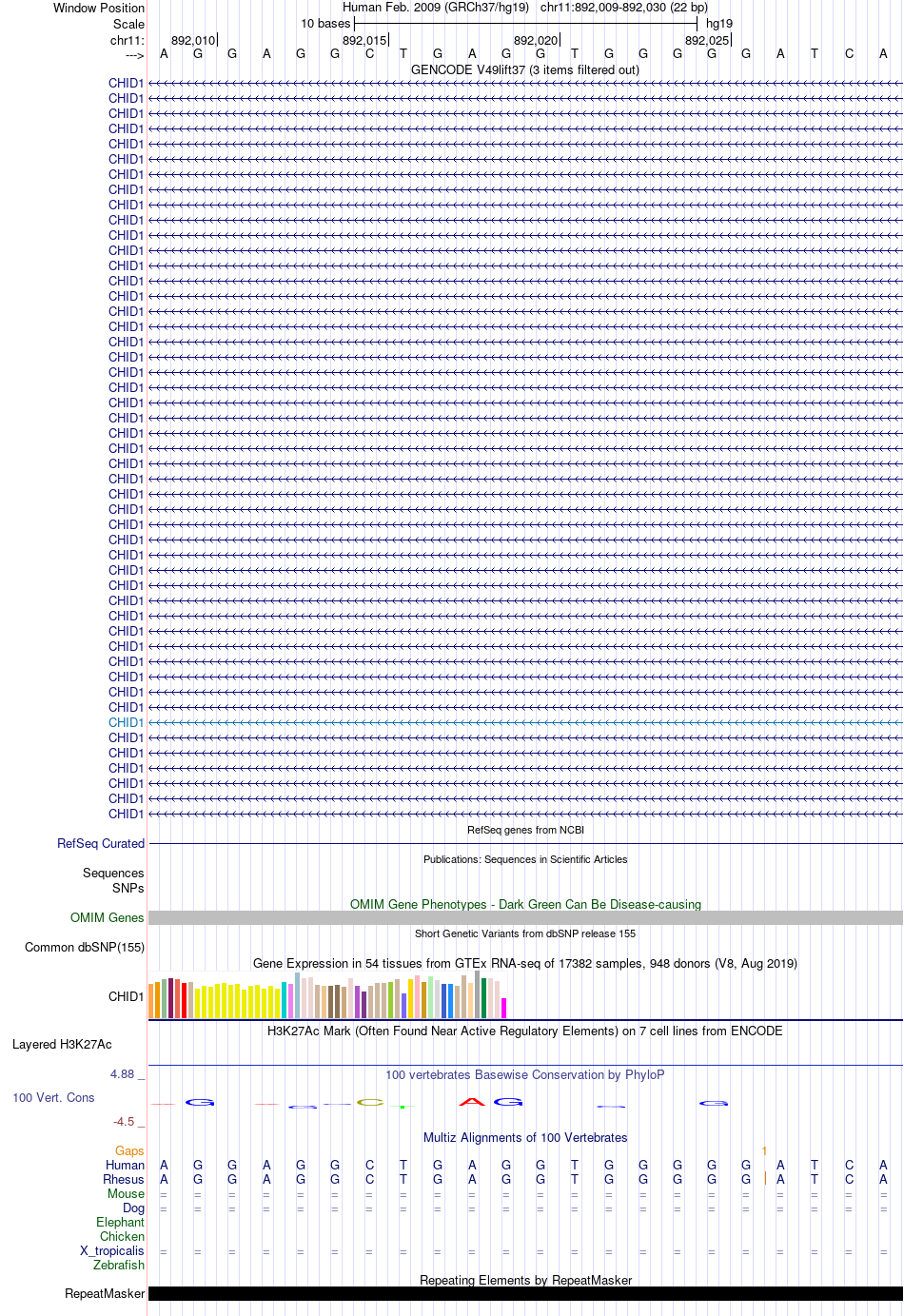Click the 892,020 position tick
This screenshot has height=1316, width=904.
pos(536,40)
